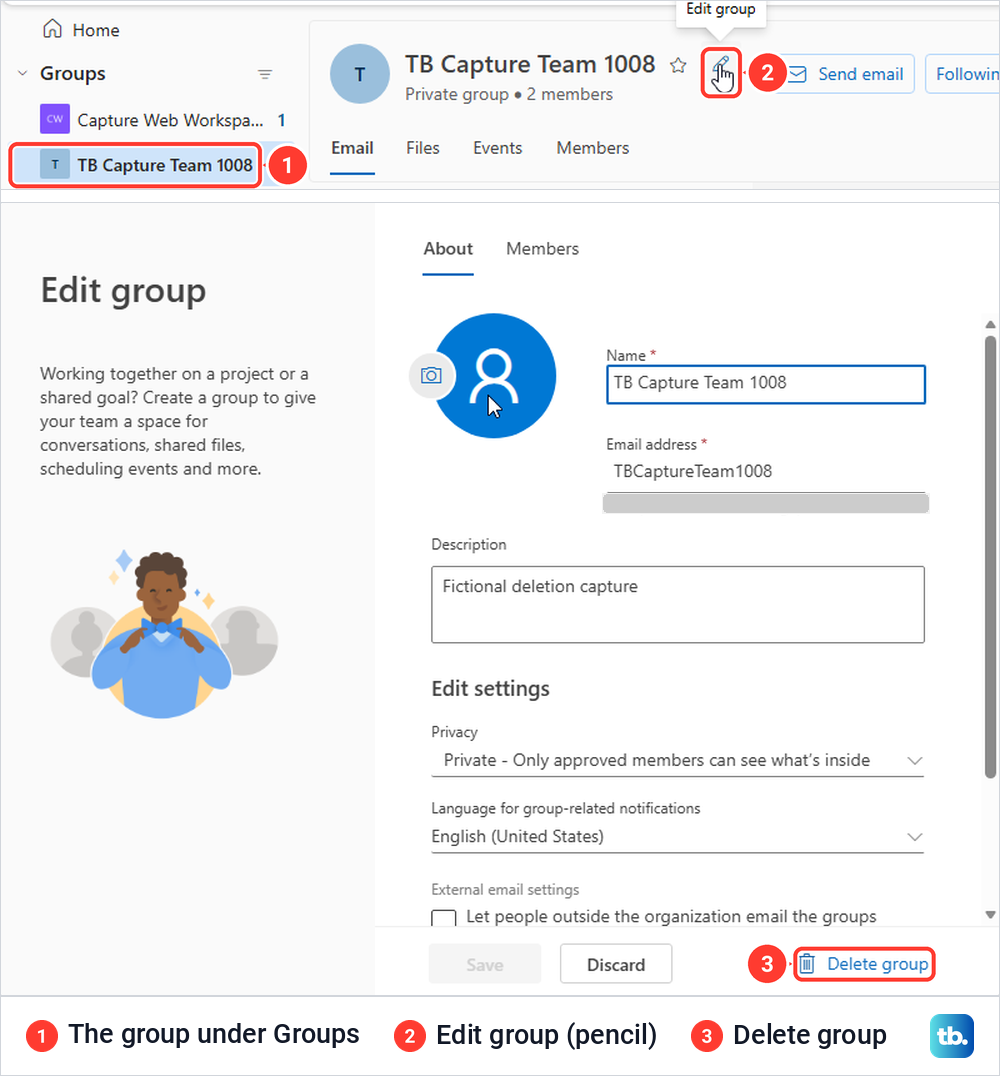
Task: Click the purple CW group avatar
Action: [55, 119]
